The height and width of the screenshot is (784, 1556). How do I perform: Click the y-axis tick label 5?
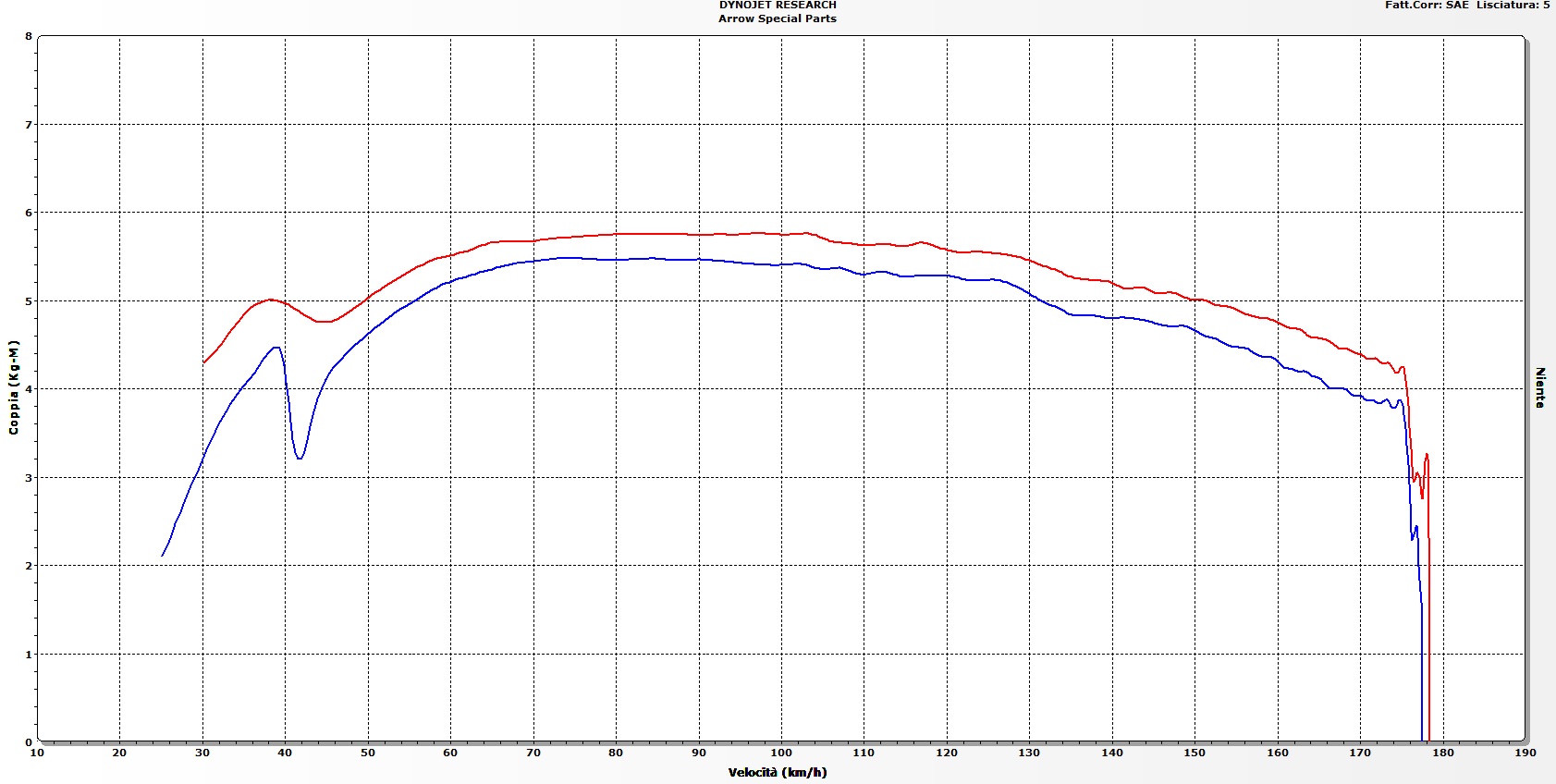pyautogui.click(x=29, y=301)
